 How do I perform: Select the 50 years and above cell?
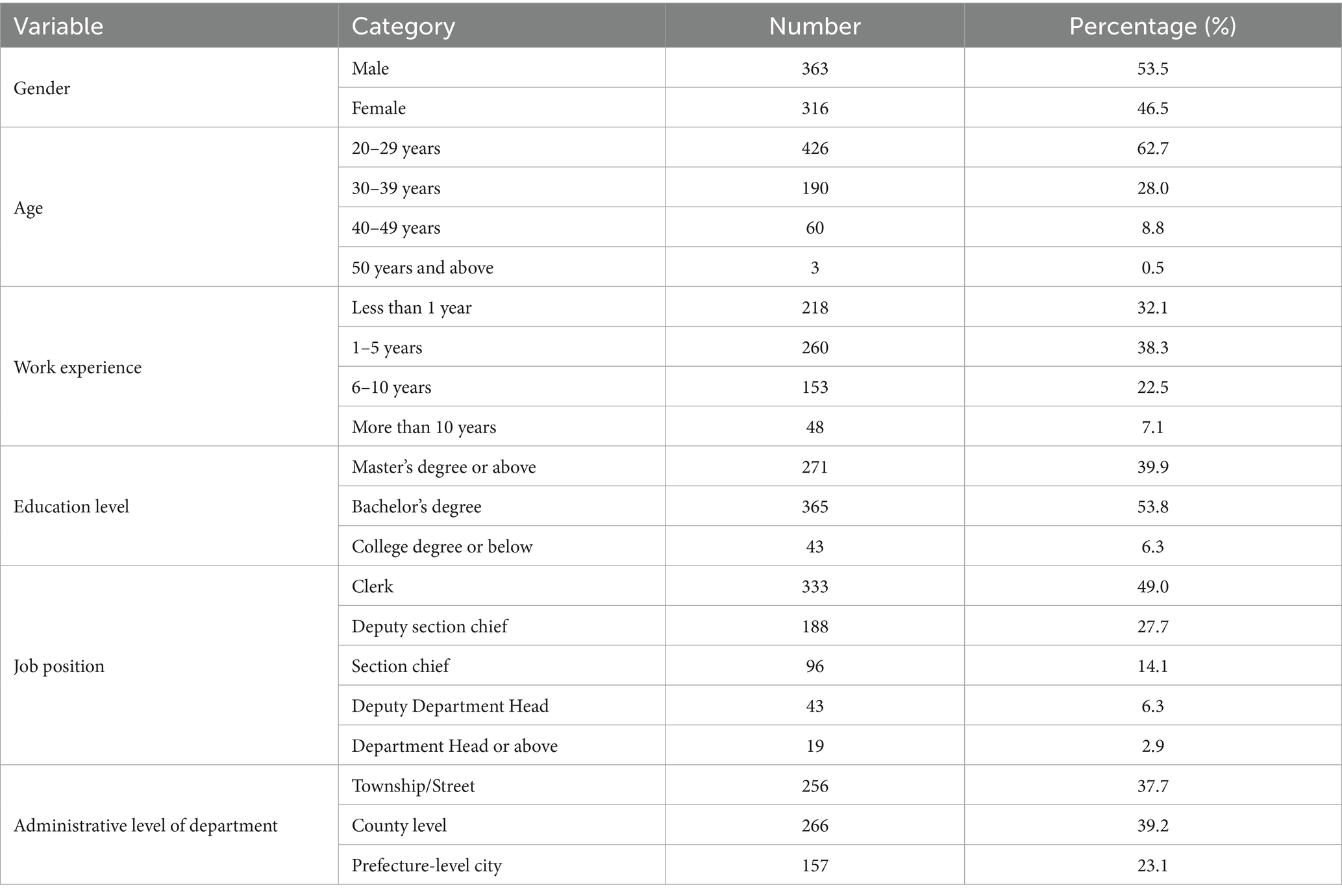(x=422, y=268)
